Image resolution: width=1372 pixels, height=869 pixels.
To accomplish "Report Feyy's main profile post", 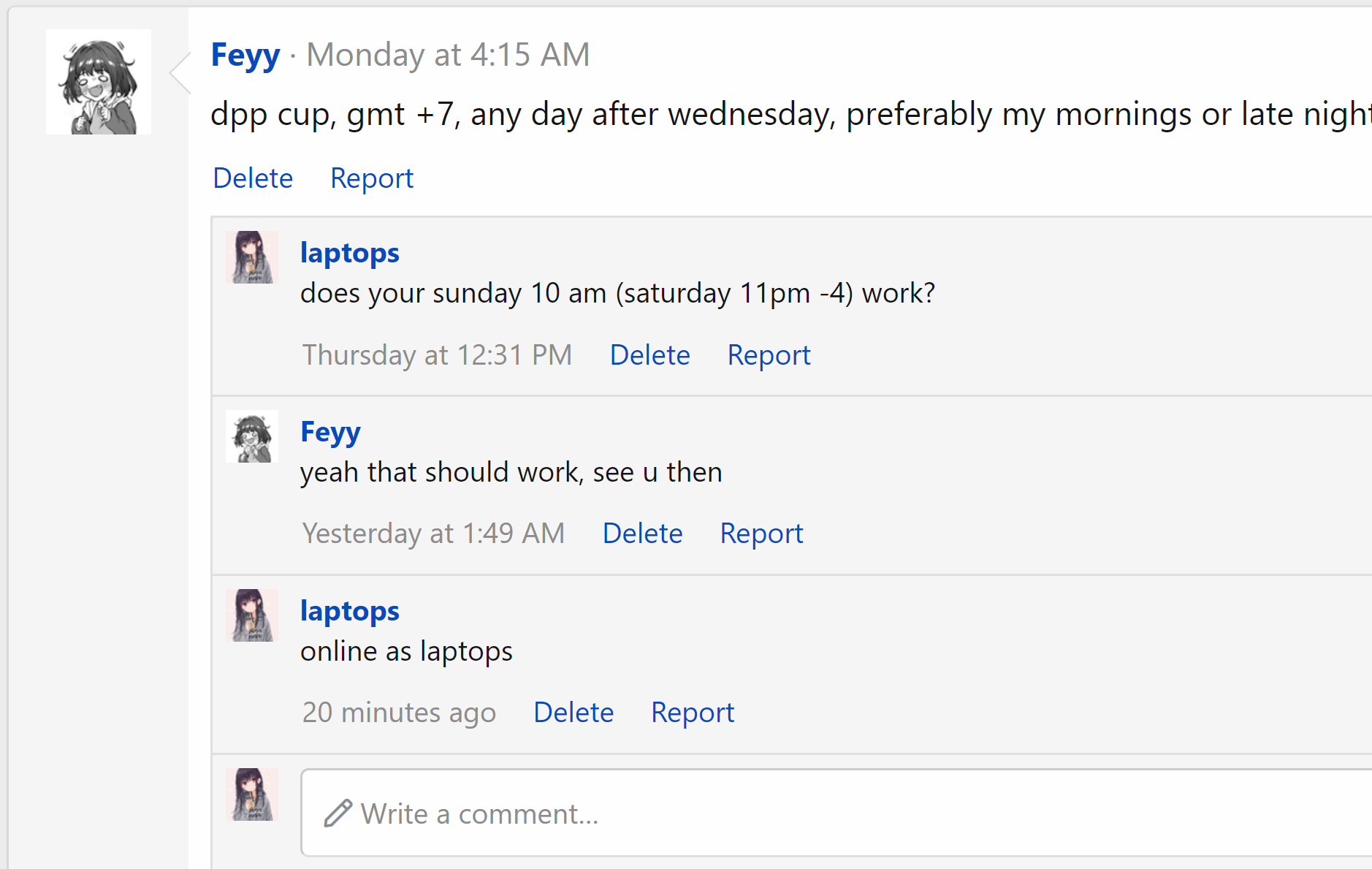I will pyautogui.click(x=372, y=178).
